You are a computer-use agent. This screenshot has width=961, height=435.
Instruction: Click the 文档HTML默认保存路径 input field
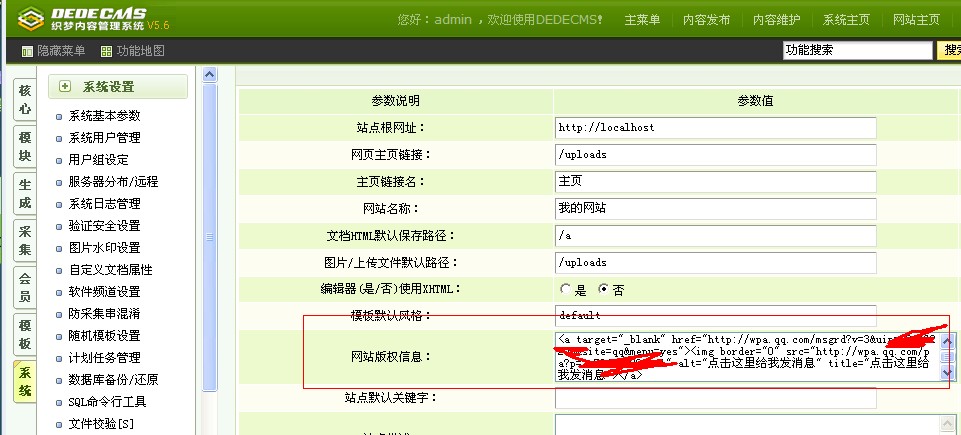coord(715,235)
